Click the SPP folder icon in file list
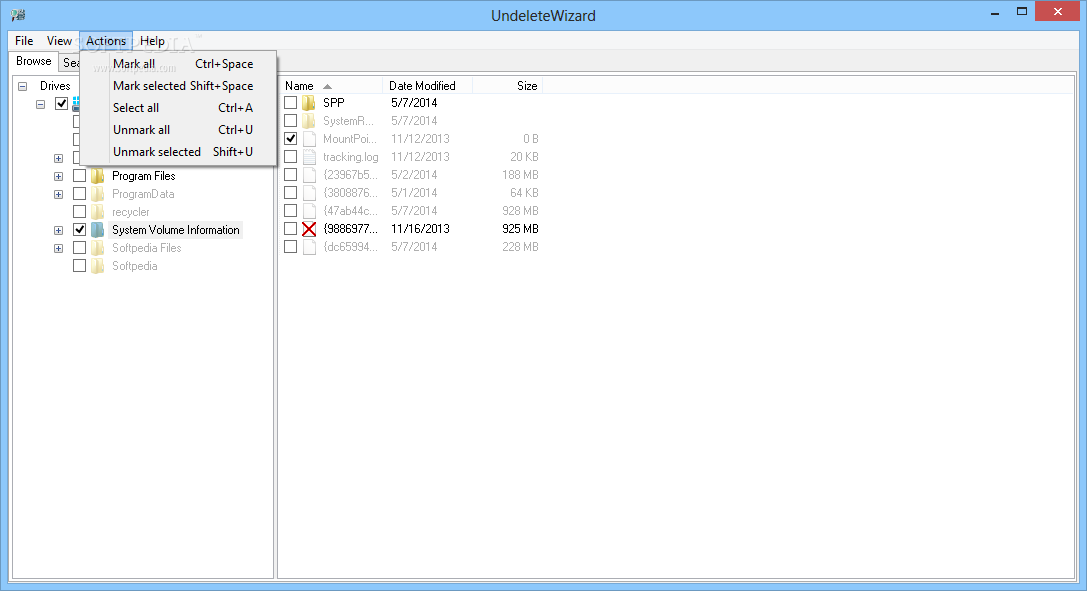1087x591 pixels. (x=308, y=103)
